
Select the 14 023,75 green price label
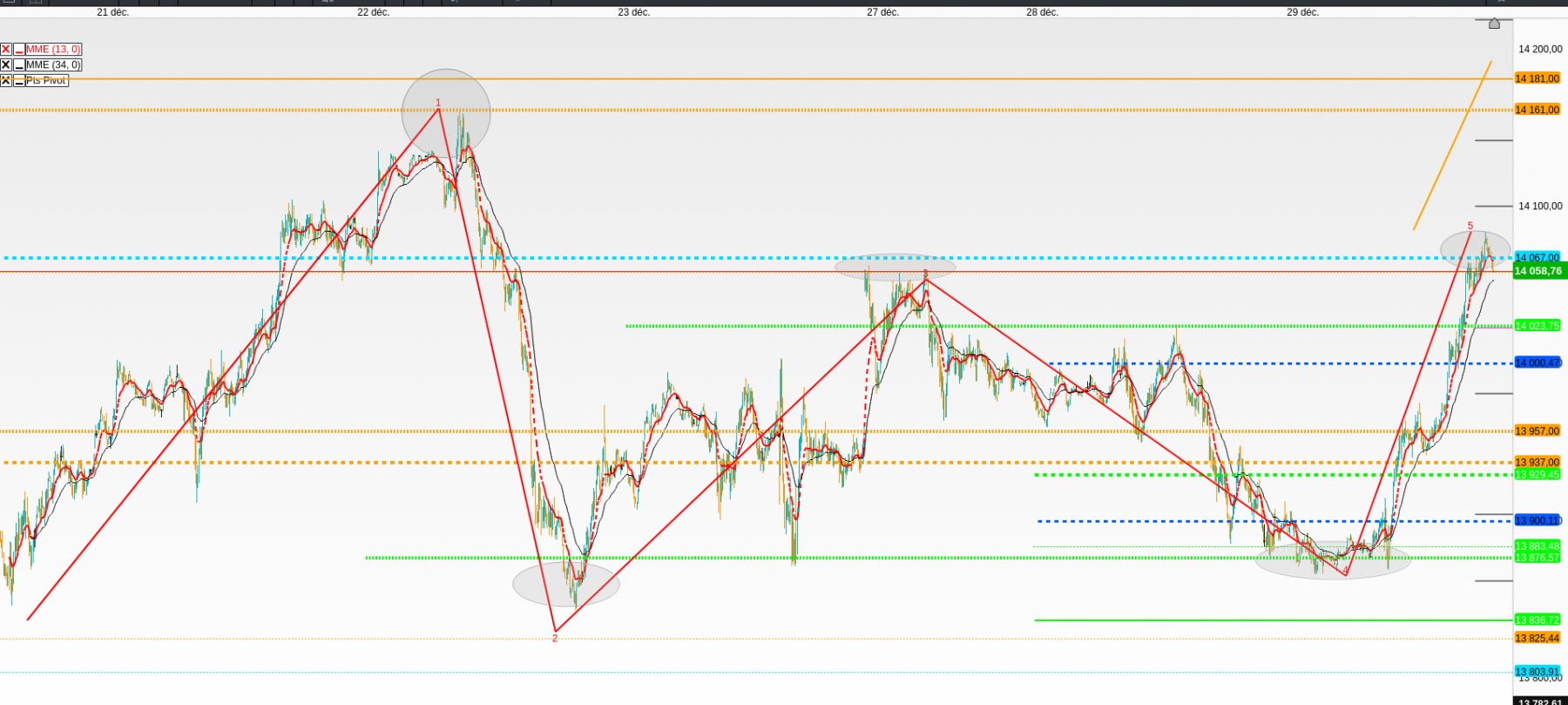pos(1538,326)
